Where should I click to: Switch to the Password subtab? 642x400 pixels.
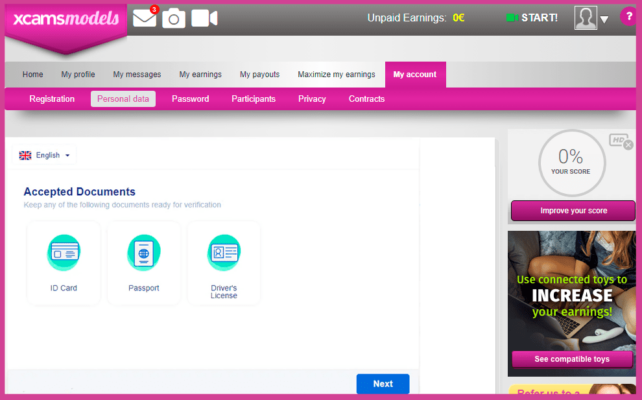[x=190, y=99]
